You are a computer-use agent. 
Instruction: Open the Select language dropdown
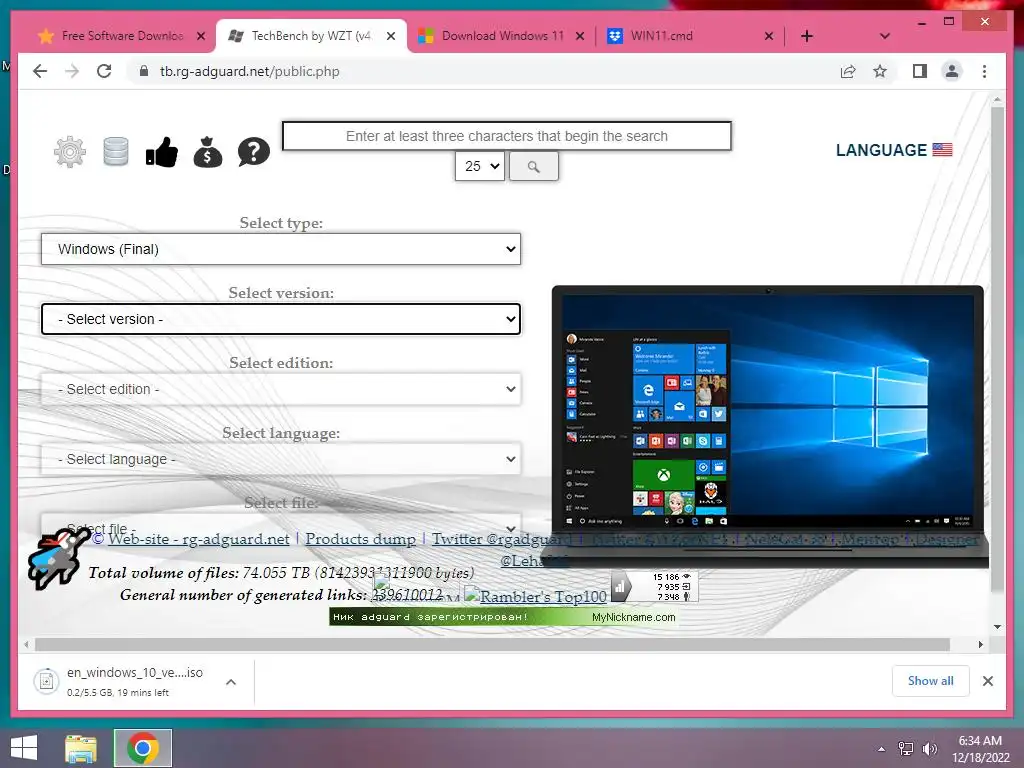[x=281, y=459]
